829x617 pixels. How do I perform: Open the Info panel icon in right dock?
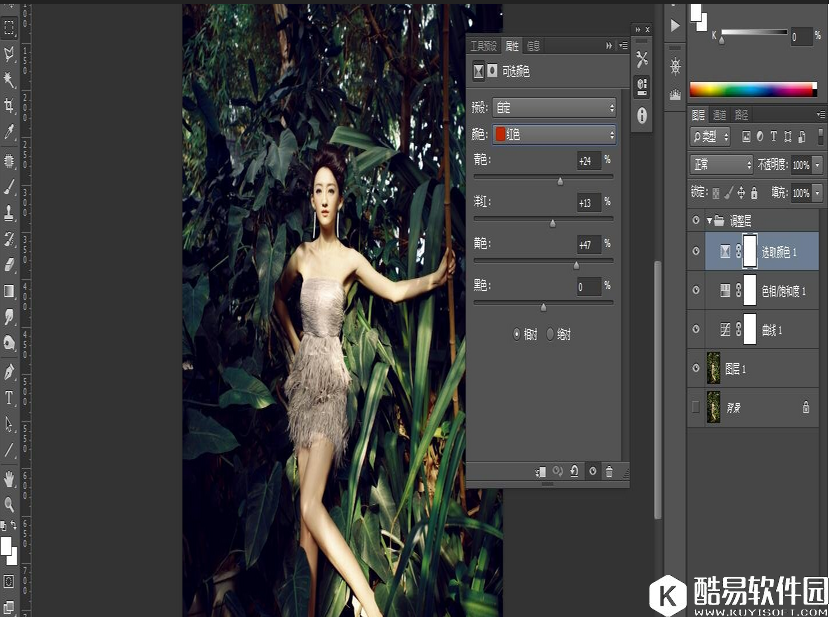[641, 115]
